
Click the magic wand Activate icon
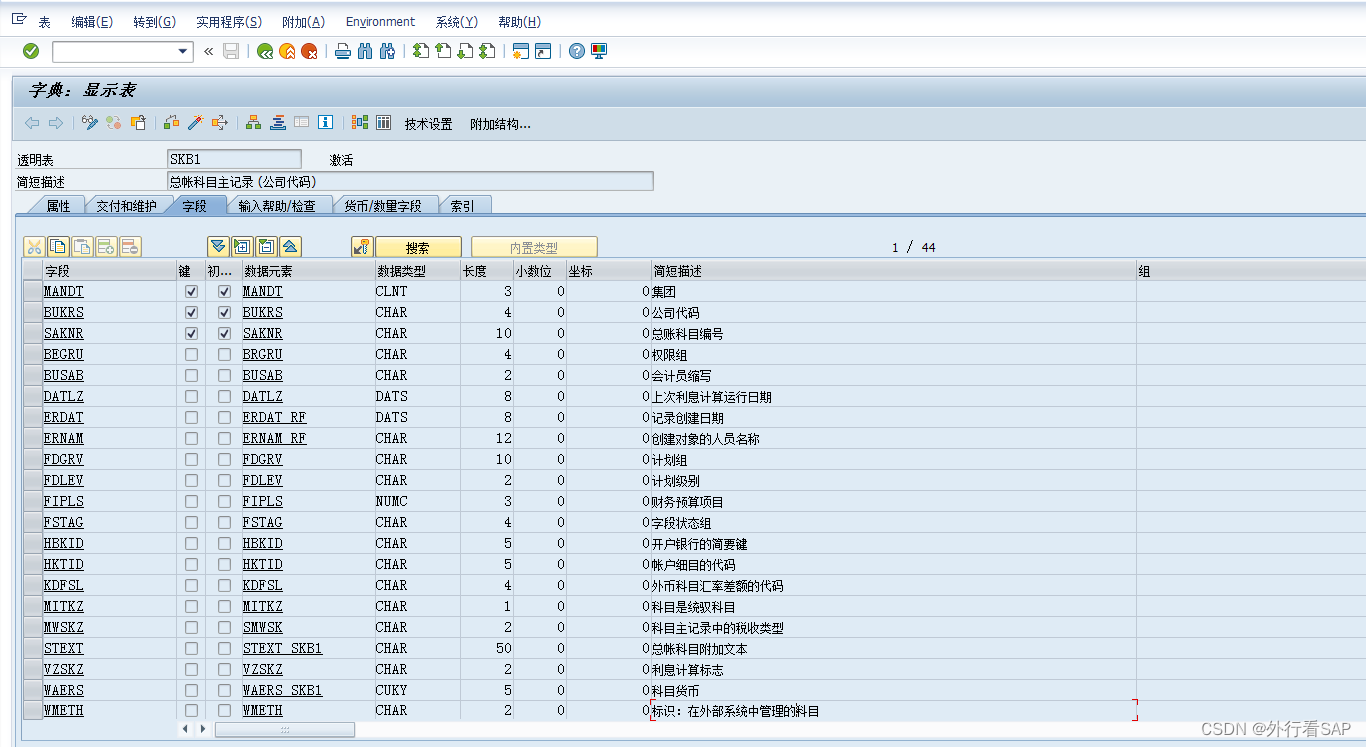pos(195,123)
